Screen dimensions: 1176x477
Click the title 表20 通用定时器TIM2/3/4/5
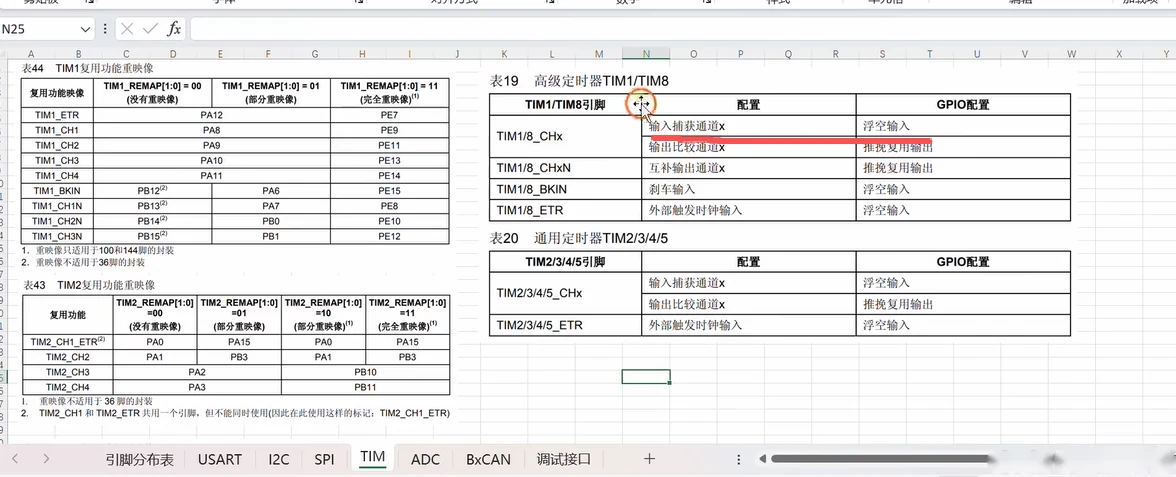click(578, 238)
